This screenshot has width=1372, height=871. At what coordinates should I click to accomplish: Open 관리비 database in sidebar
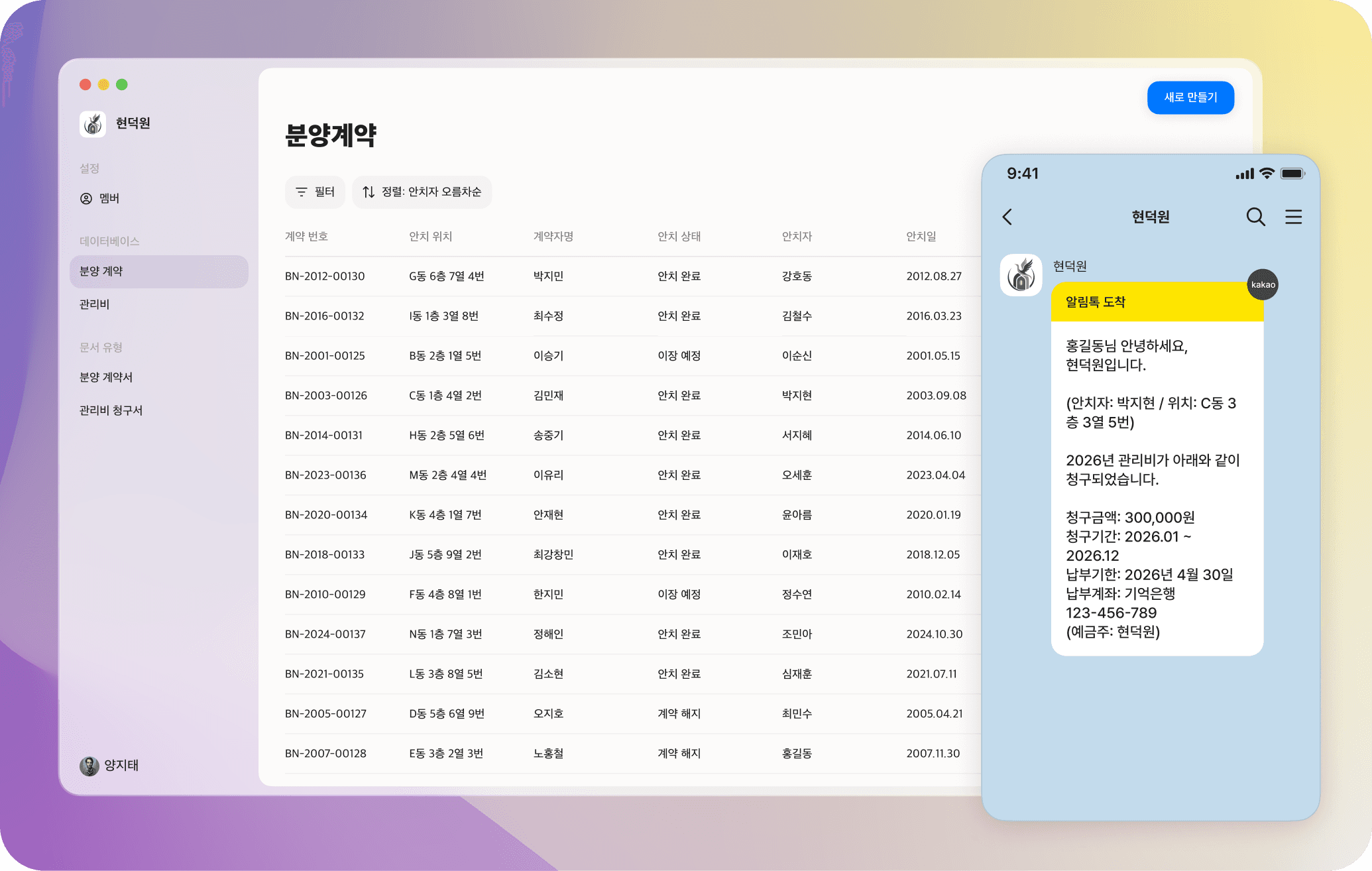tap(94, 304)
